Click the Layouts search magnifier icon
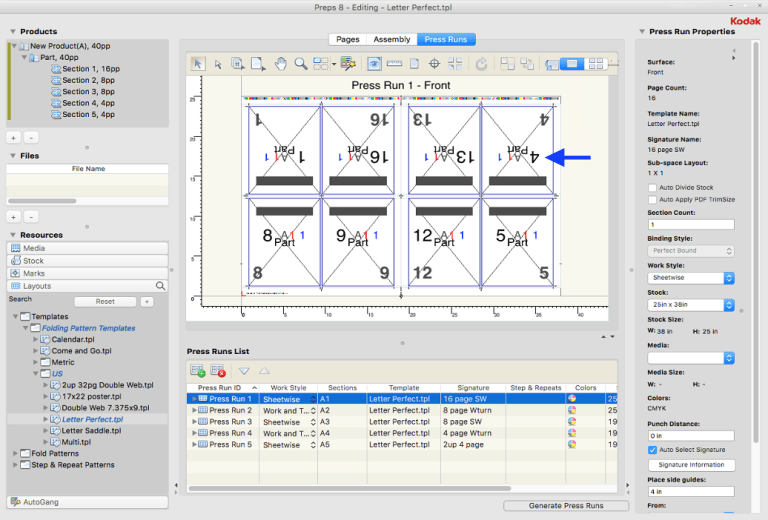 click(x=160, y=286)
